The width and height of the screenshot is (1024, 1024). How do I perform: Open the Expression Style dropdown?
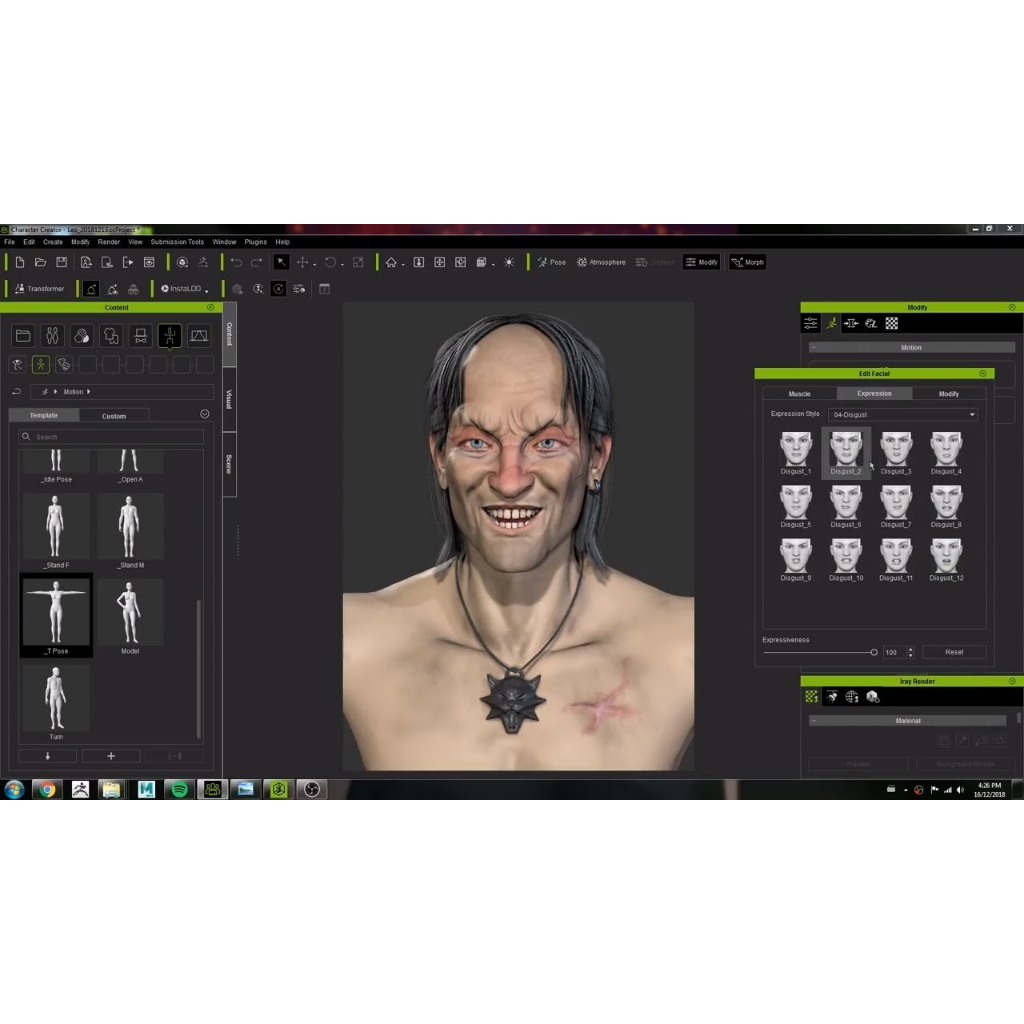903,415
